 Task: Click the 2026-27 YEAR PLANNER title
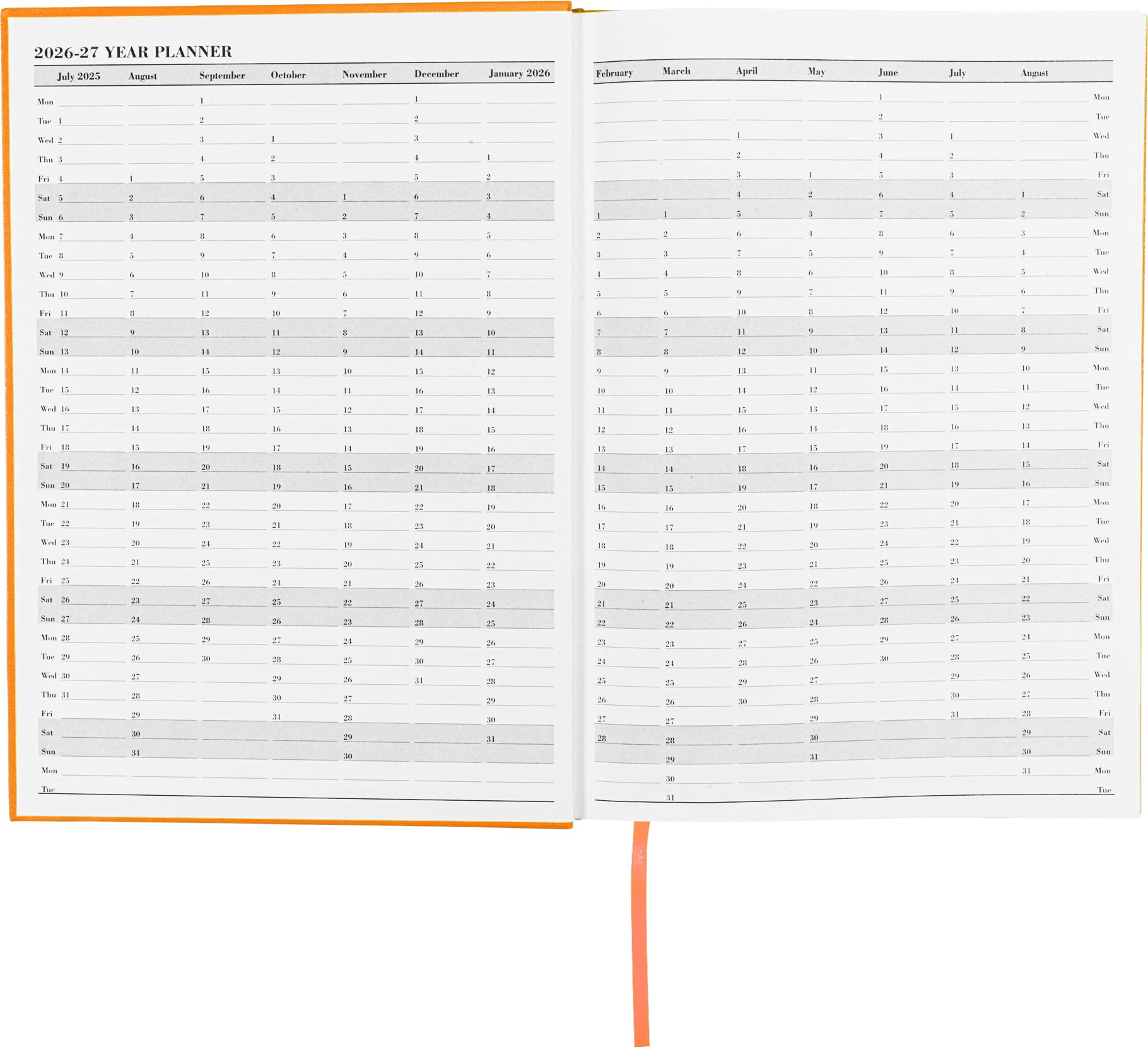click(133, 52)
